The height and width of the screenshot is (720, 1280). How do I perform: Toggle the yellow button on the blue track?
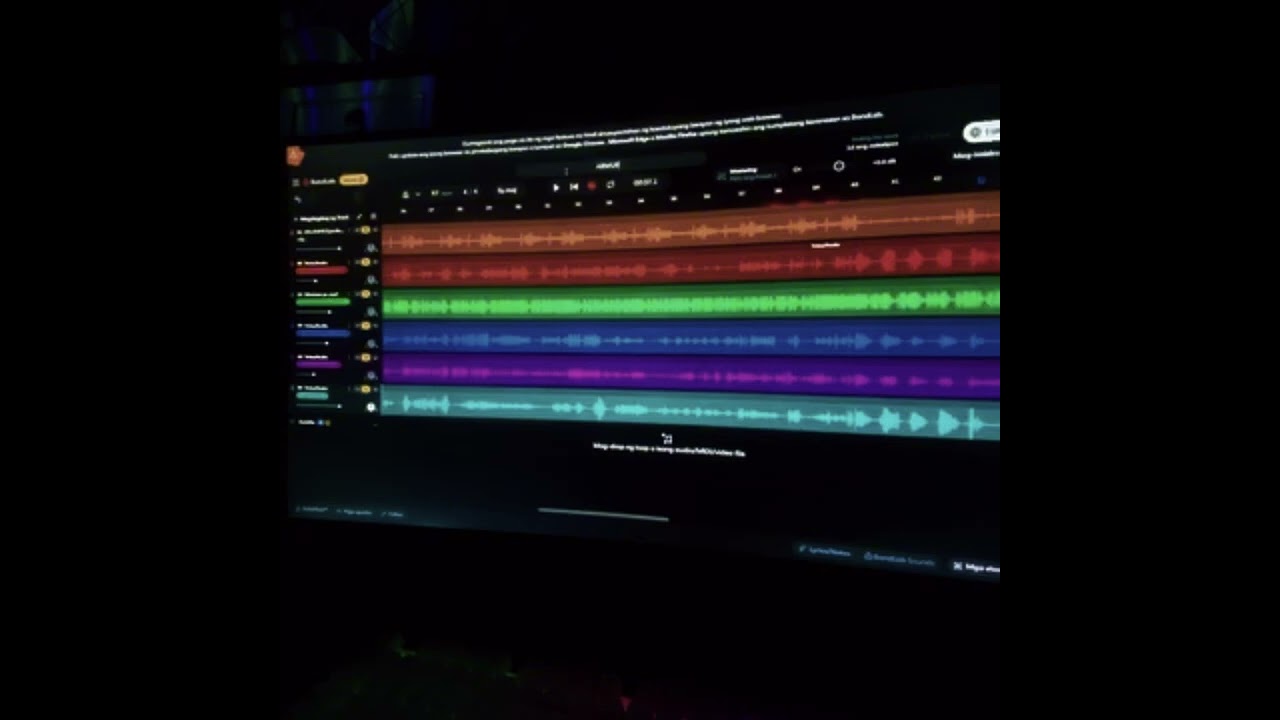[365, 325]
